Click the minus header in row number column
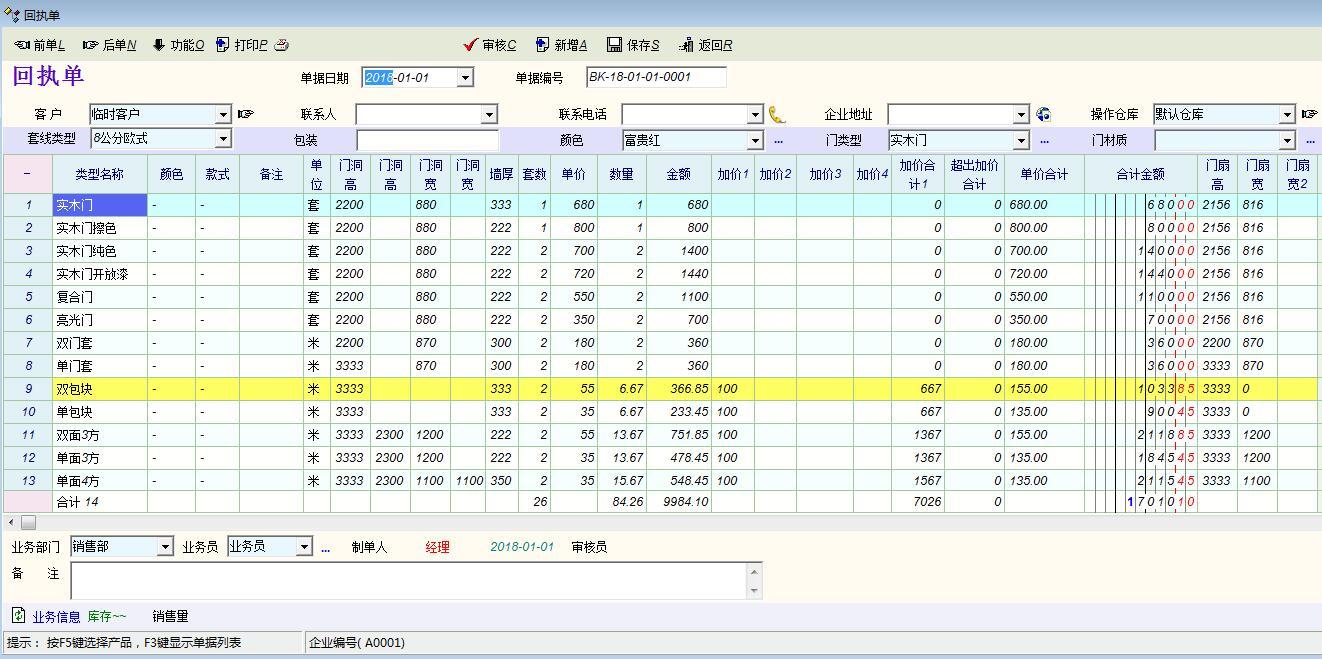Viewport: 1322px width, 659px height. point(27,174)
